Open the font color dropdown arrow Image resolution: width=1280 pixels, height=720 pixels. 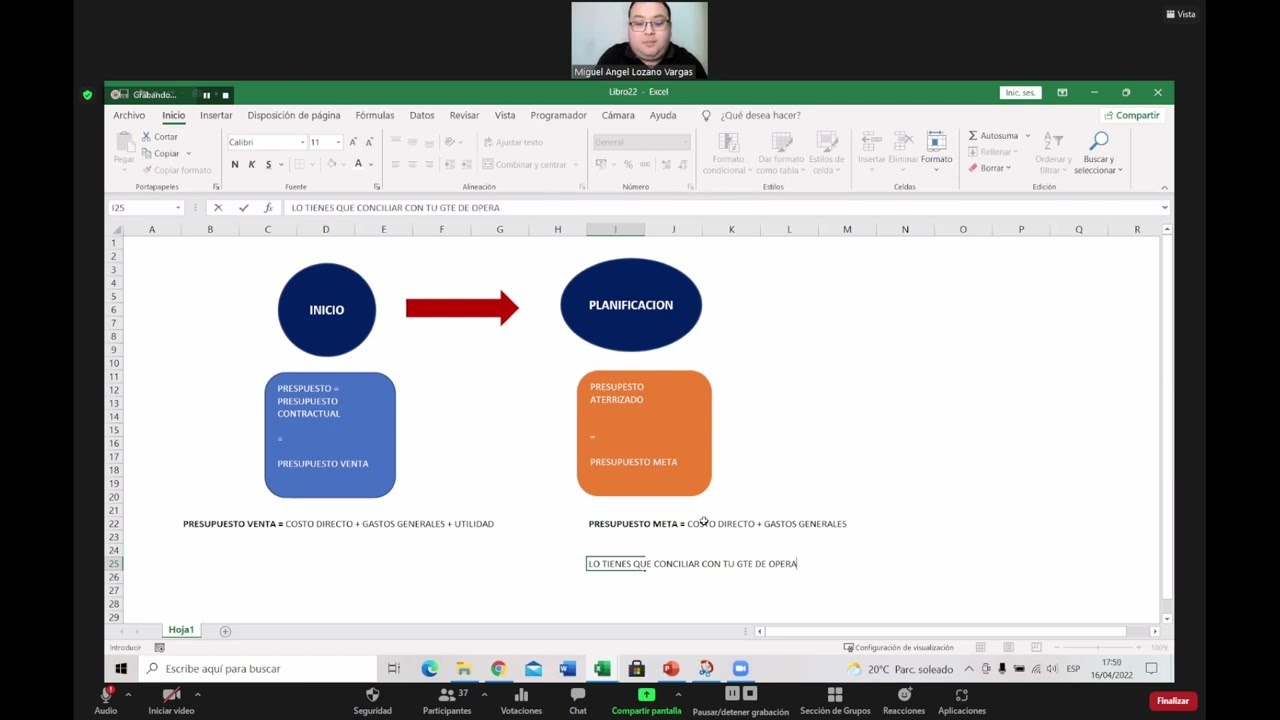pyautogui.click(x=371, y=164)
